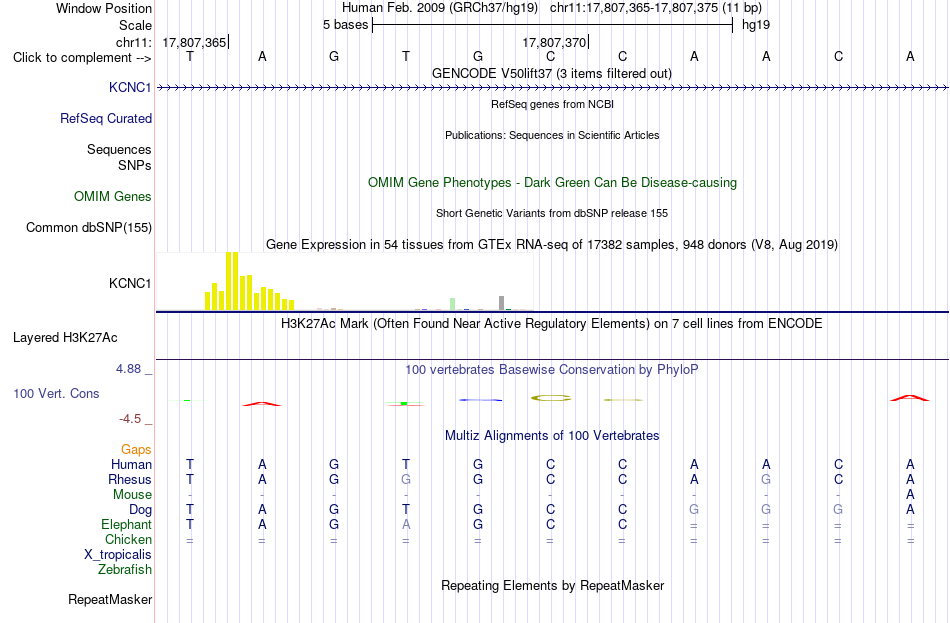Click the GTEx Gene Expression track title
The image size is (950, 623).
(x=552, y=244)
